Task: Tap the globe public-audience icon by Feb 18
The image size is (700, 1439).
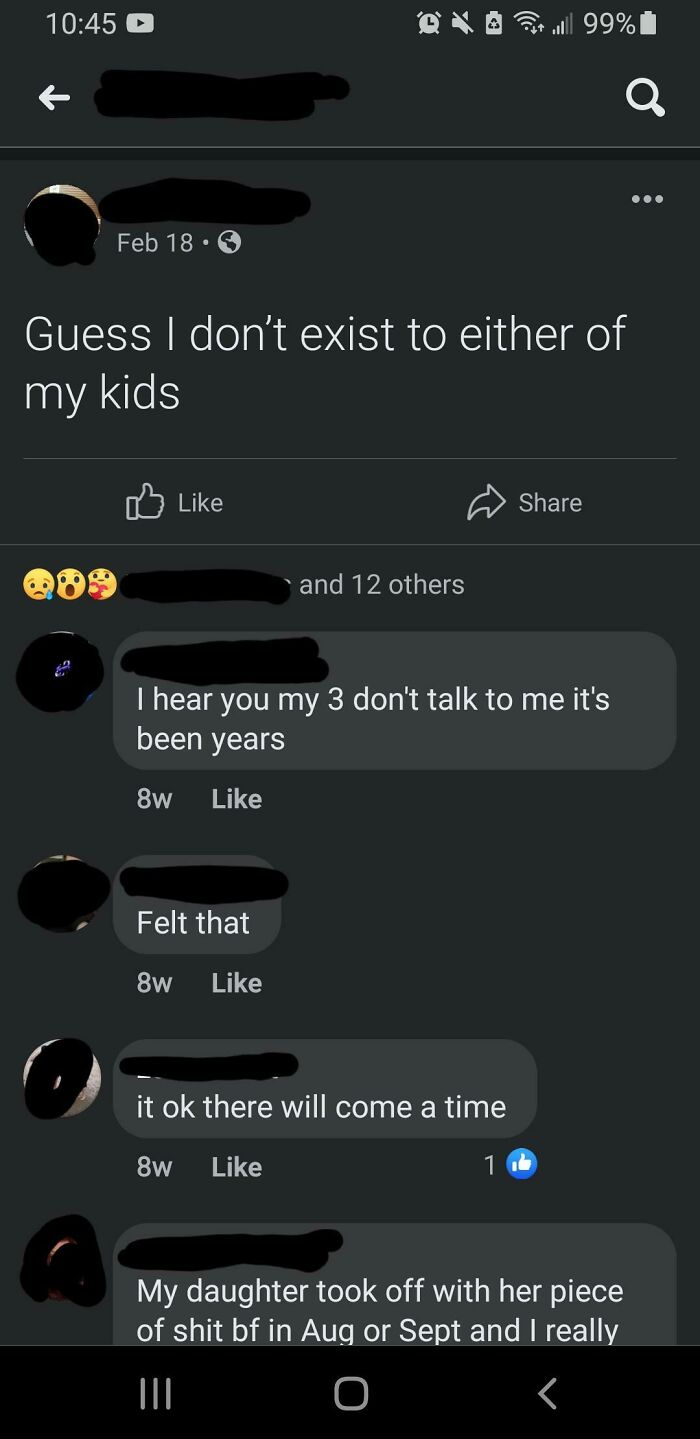Action: pyautogui.click(x=229, y=242)
